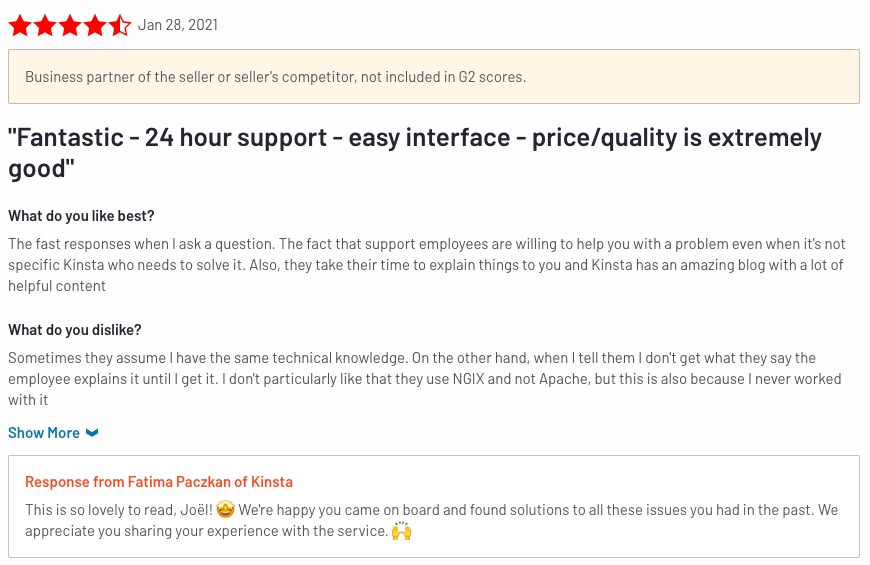Select the fourth rating star
This screenshot has height=565, width=870.
(x=95, y=26)
